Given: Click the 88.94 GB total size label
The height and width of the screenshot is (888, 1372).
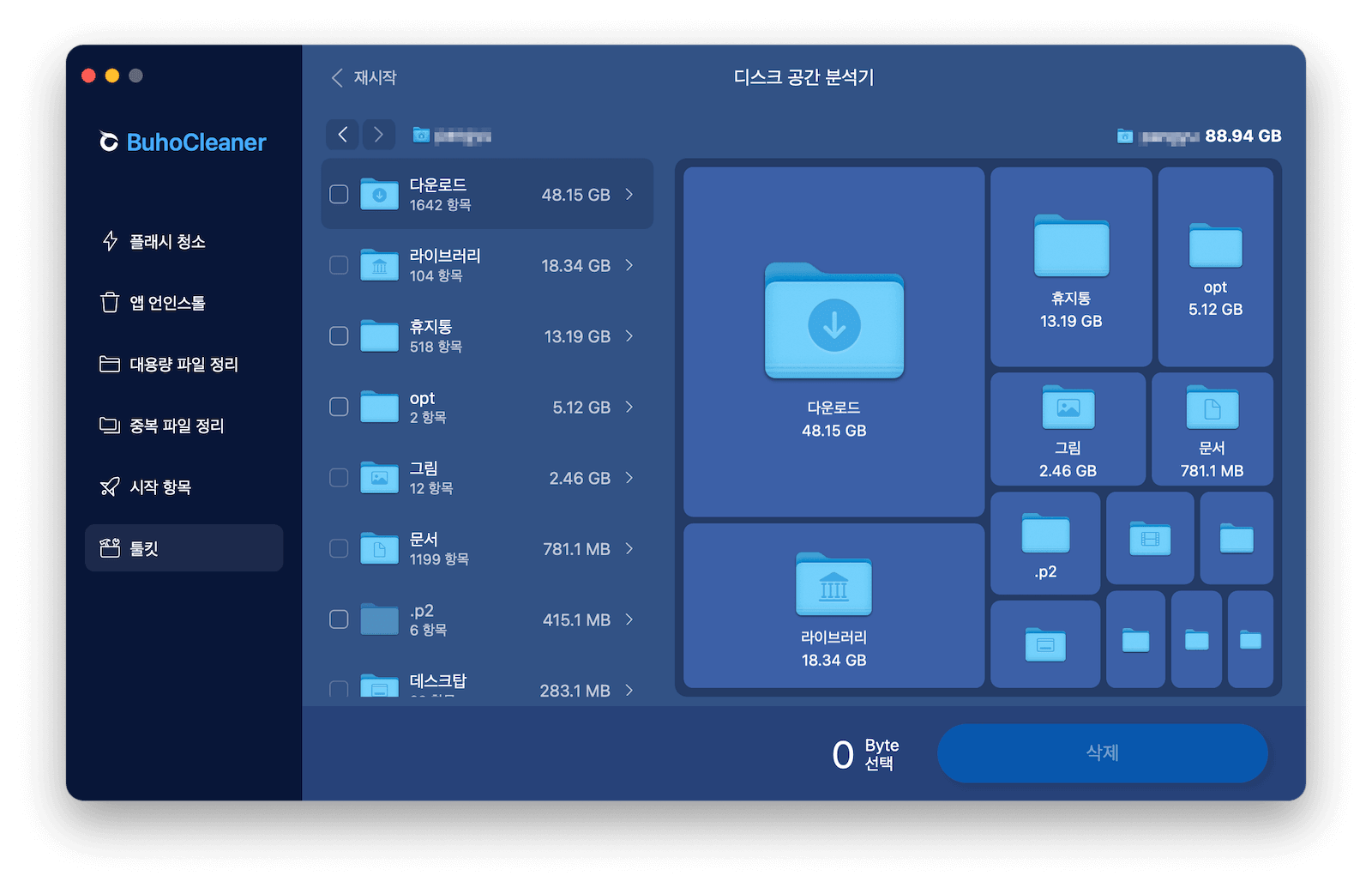Looking at the screenshot, I should 1243,136.
